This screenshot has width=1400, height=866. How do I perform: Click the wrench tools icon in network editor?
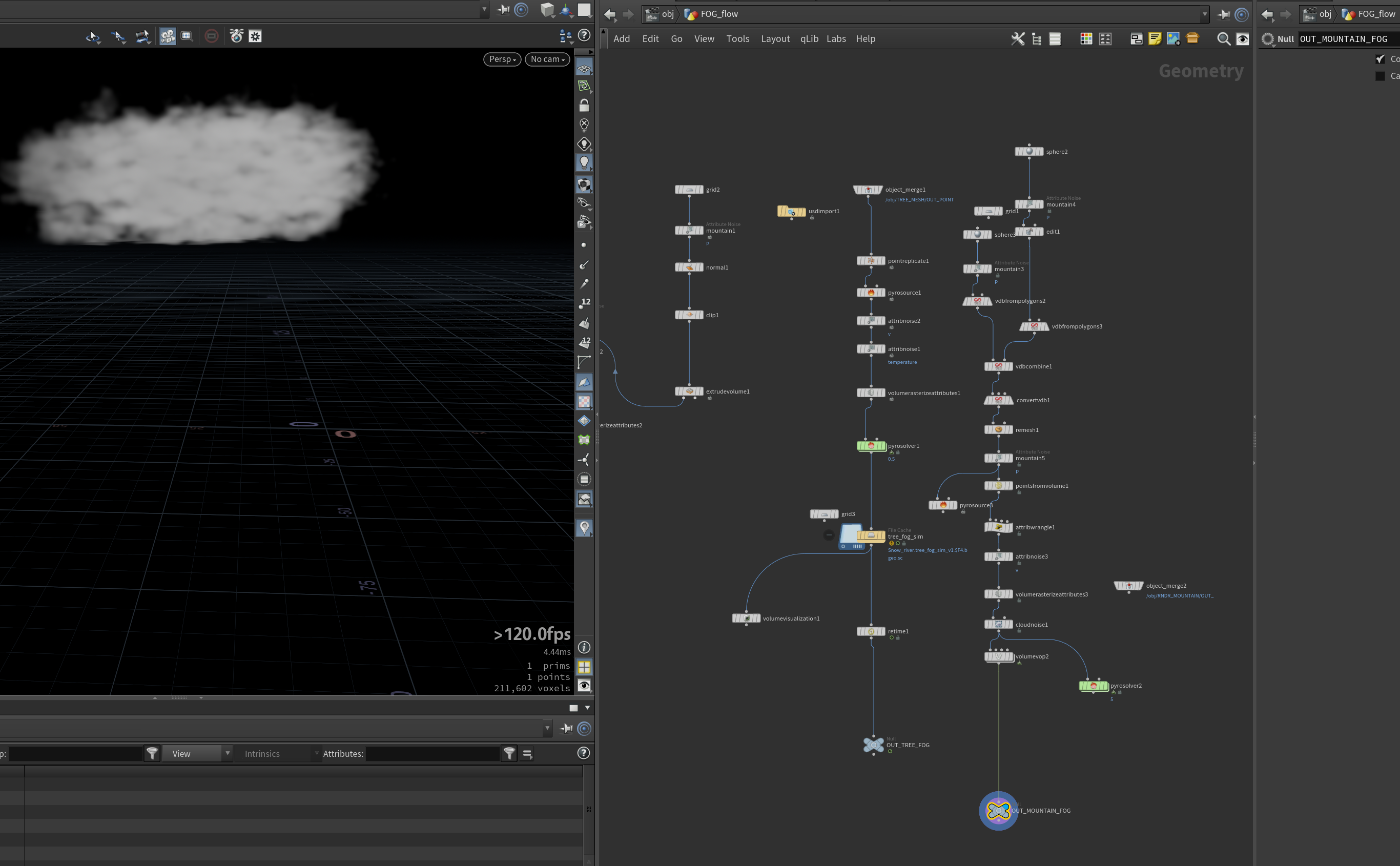click(1018, 39)
